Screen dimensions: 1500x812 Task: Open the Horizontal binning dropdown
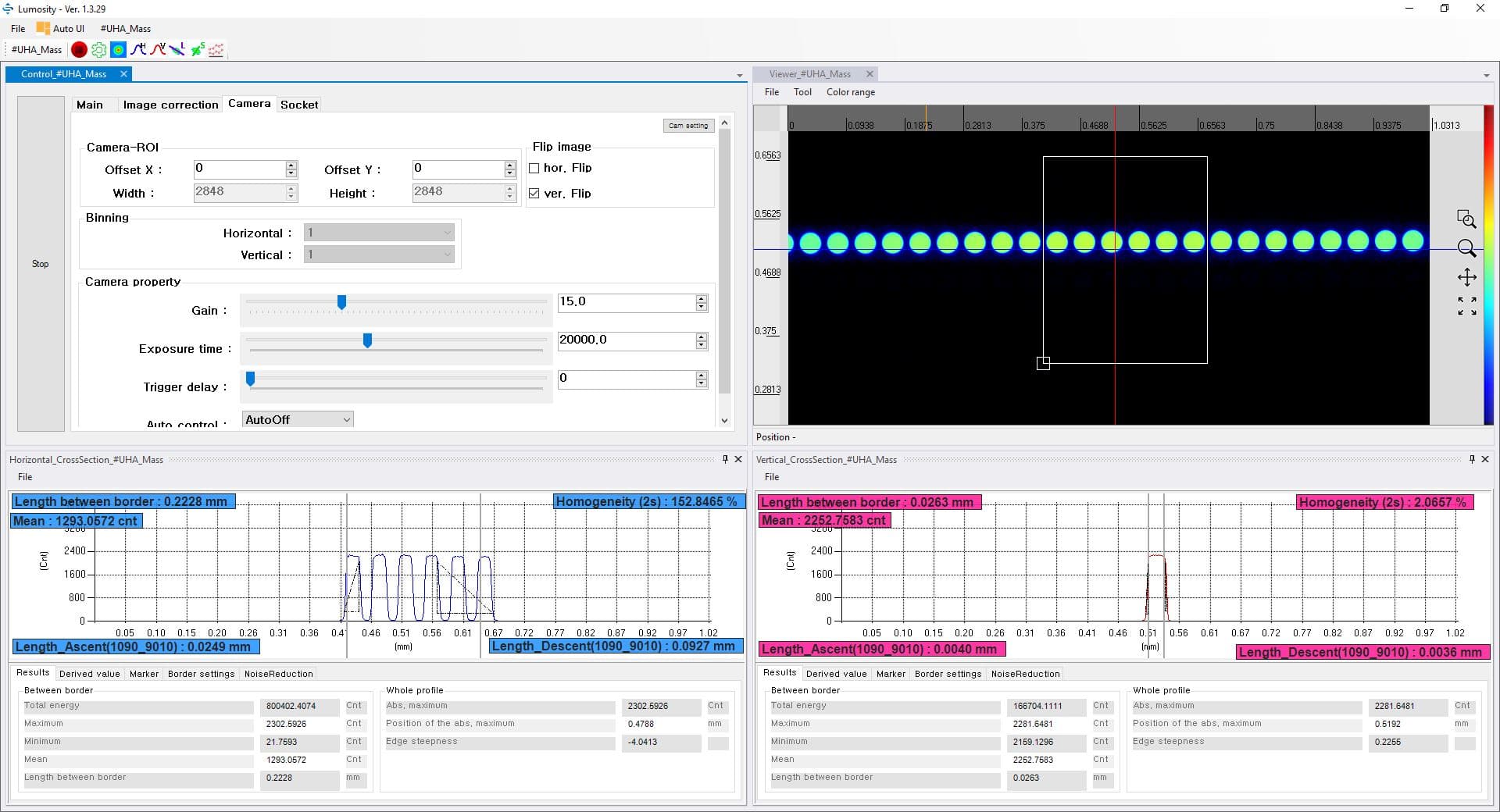point(379,233)
